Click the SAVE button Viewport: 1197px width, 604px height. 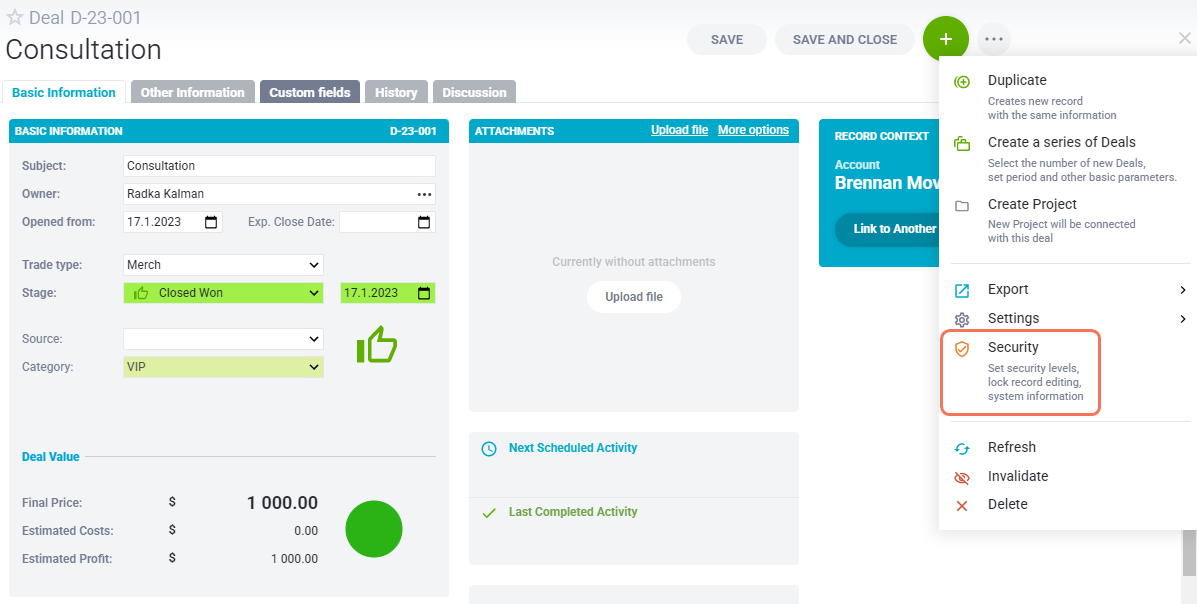727,40
